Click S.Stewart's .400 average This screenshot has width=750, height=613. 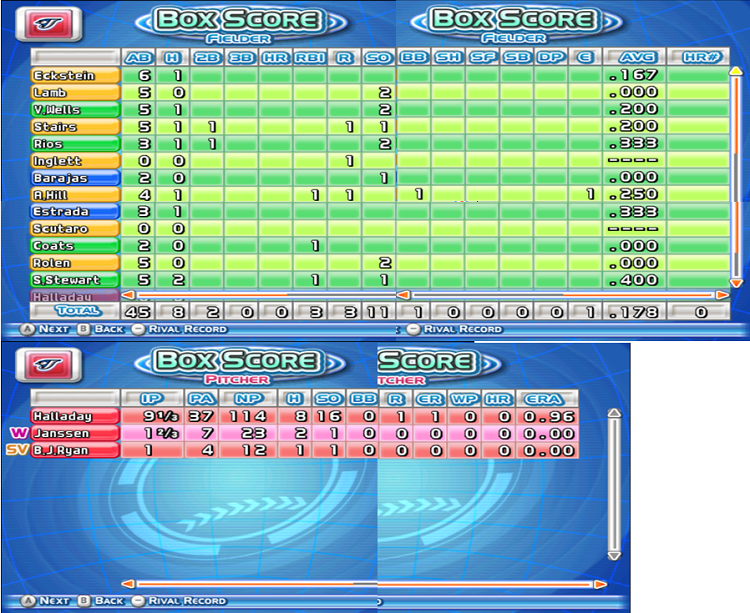click(x=634, y=280)
